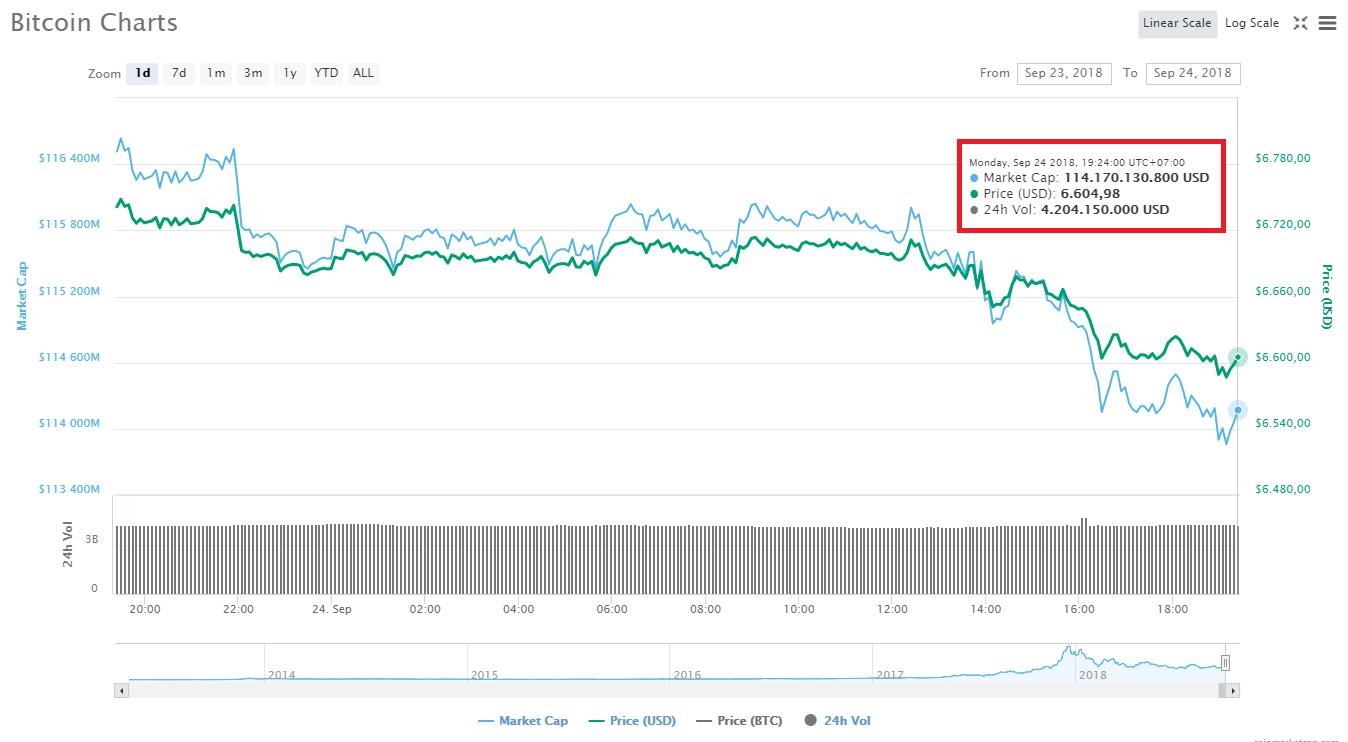This screenshot has height=742, width=1348.
Task: Edit the From date field
Action: tap(1064, 73)
